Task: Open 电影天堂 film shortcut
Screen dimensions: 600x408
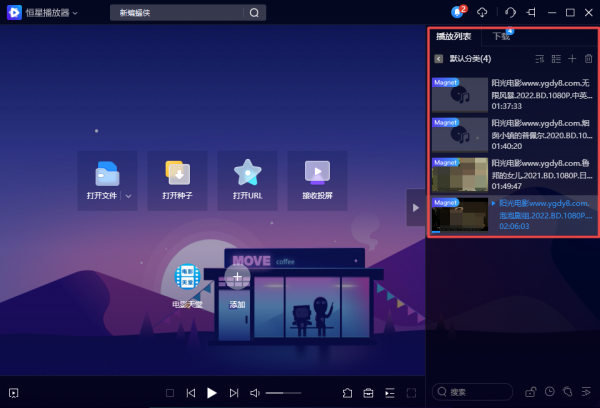Action: [x=187, y=282]
